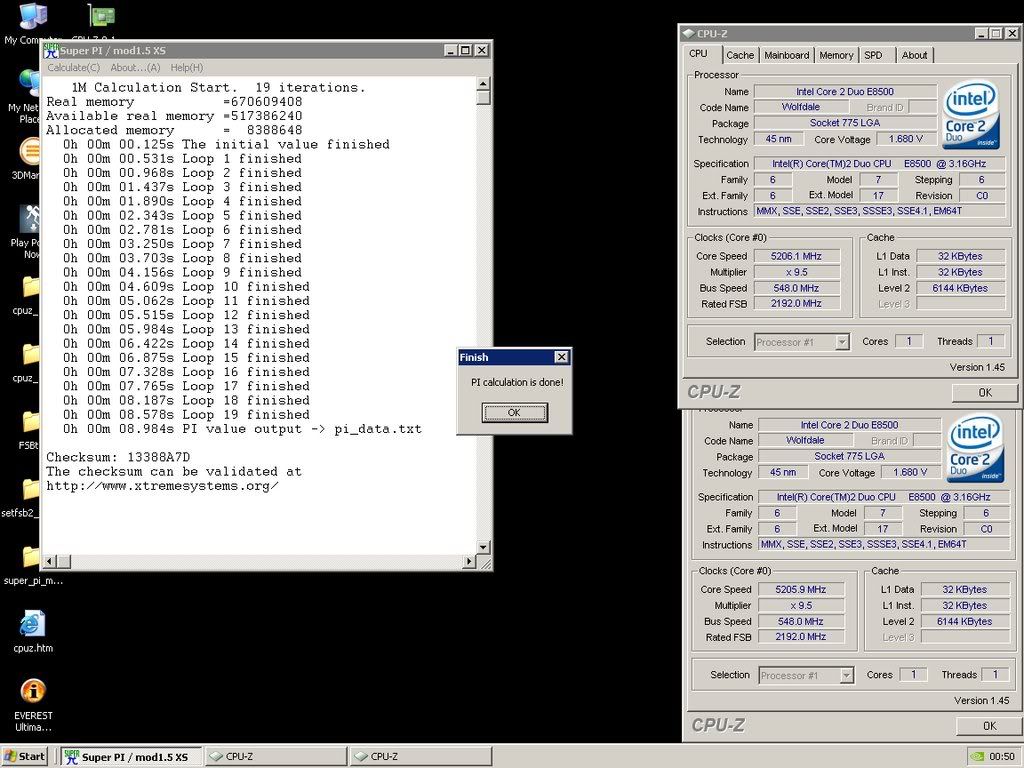1024x768 pixels.
Task: Click the http://www.xtremesystems.org/ text
Action: point(163,486)
